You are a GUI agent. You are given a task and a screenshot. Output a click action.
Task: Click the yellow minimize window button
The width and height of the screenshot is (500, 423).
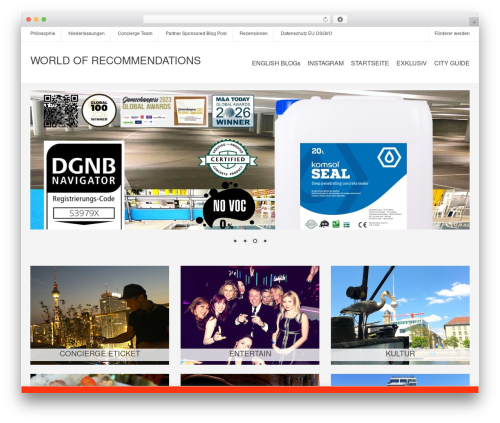[x=36, y=20]
